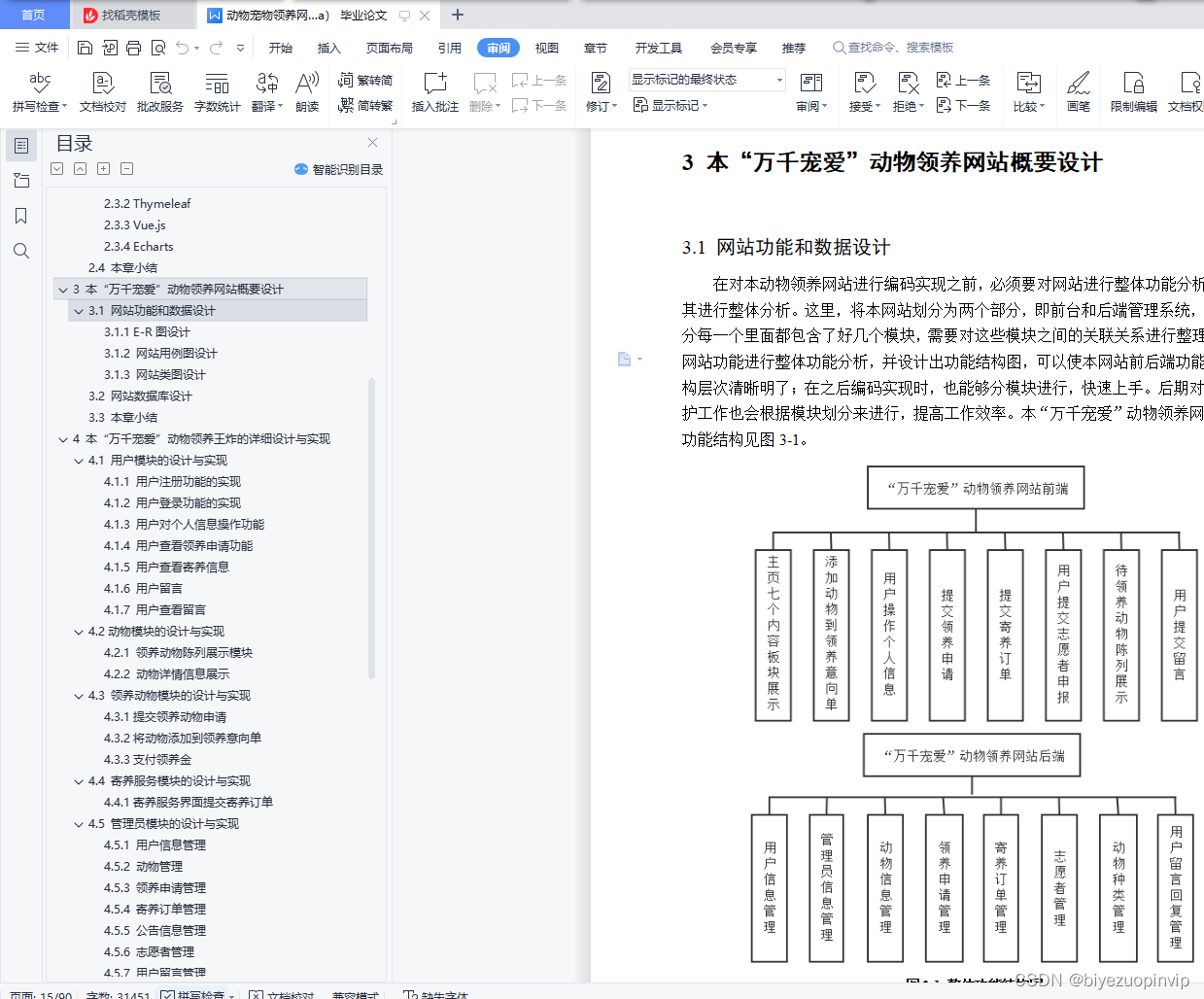Go to the 首页 home tab
1204x999 pixels.
pyautogui.click(x=34, y=15)
